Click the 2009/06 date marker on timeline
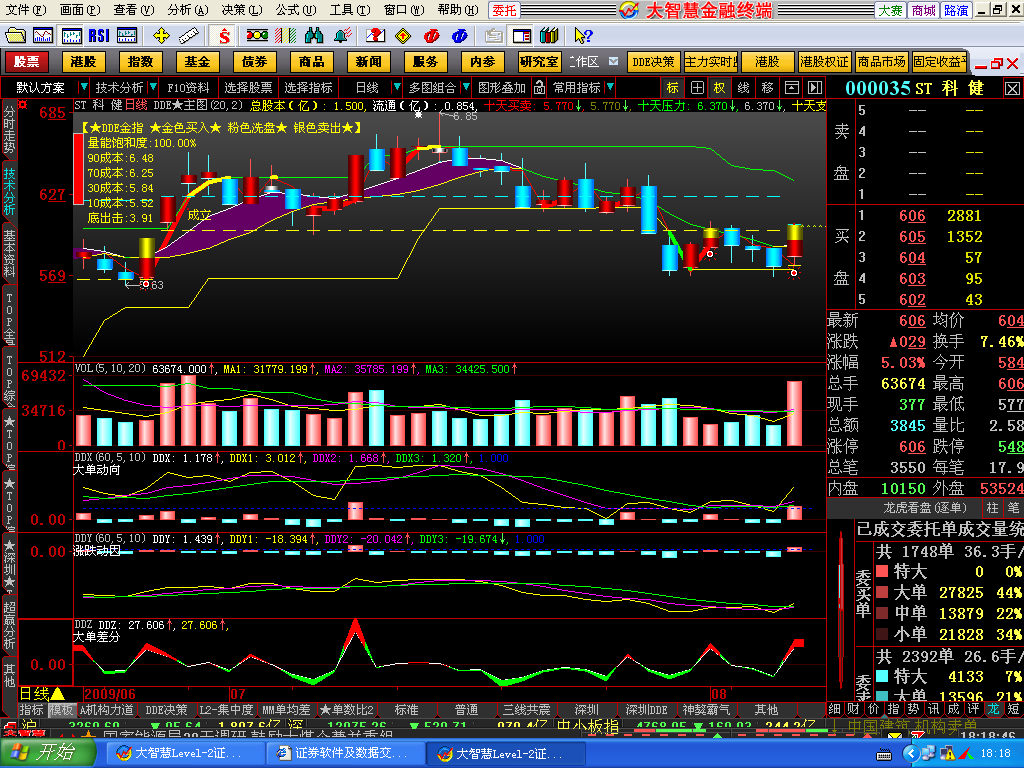 (x=110, y=694)
